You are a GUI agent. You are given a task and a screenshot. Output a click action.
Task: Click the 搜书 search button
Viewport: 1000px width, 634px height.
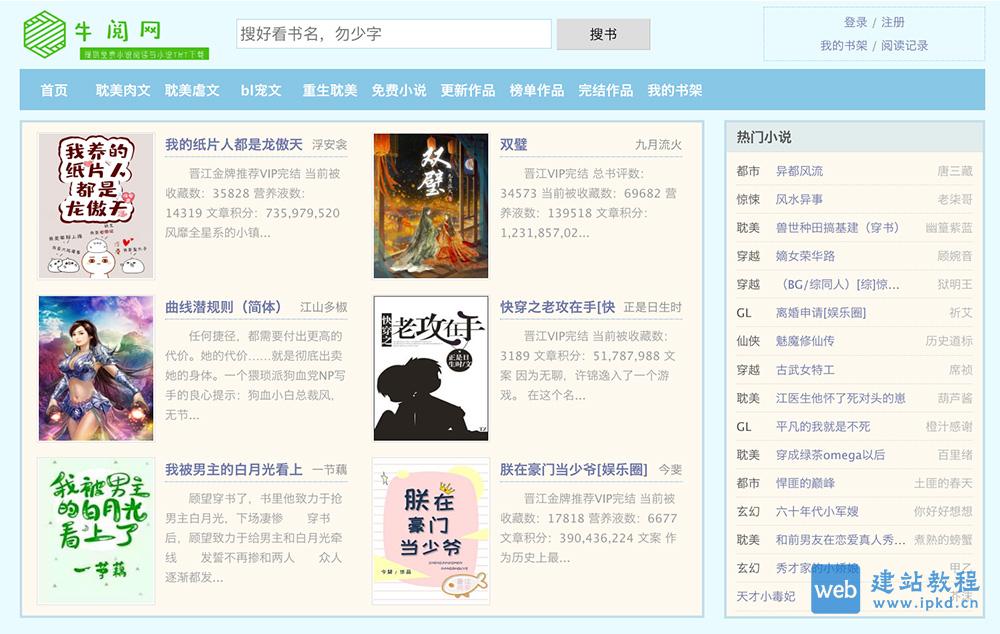tap(603, 34)
